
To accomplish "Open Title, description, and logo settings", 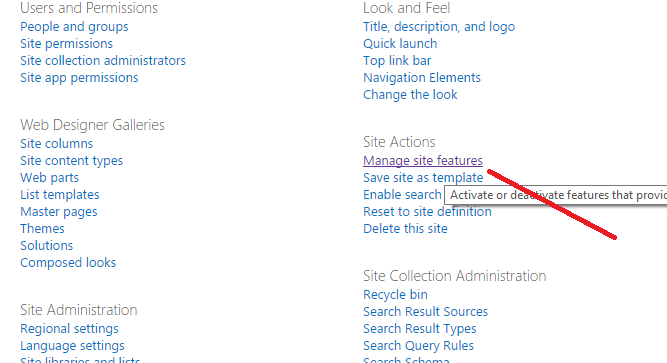I will click(x=439, y=27).
